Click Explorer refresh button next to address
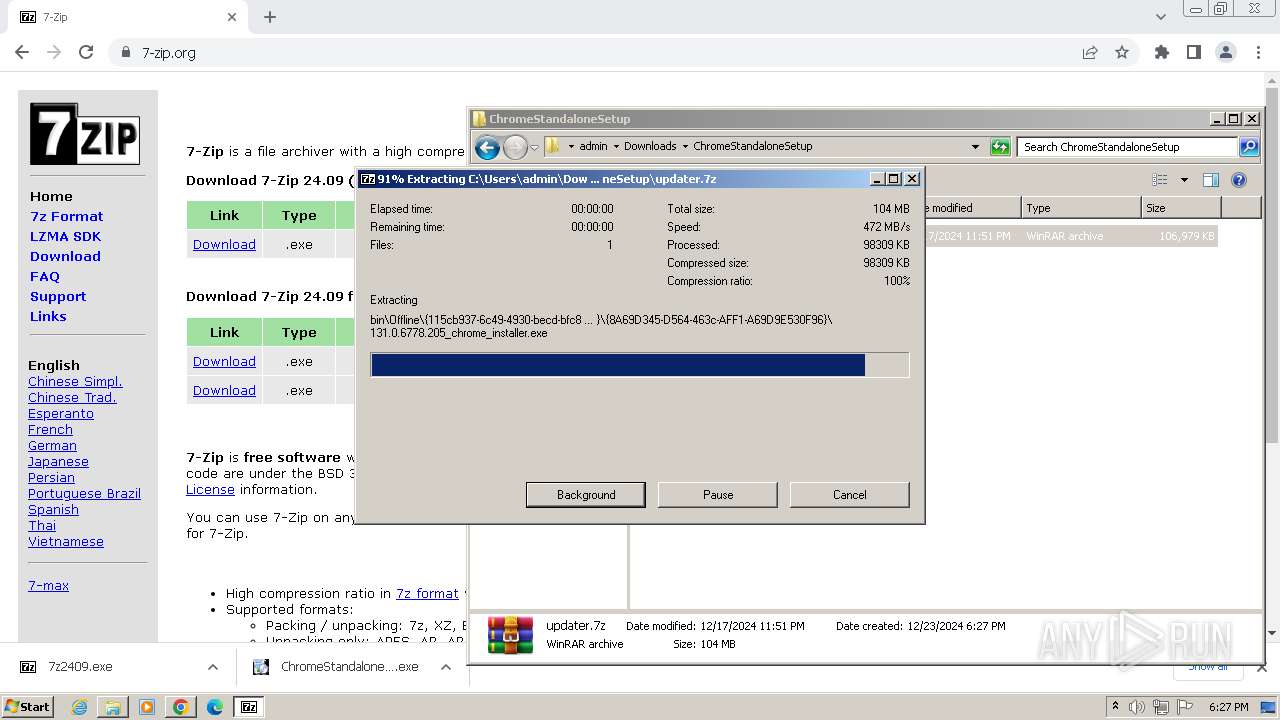 pos(1000,147)
